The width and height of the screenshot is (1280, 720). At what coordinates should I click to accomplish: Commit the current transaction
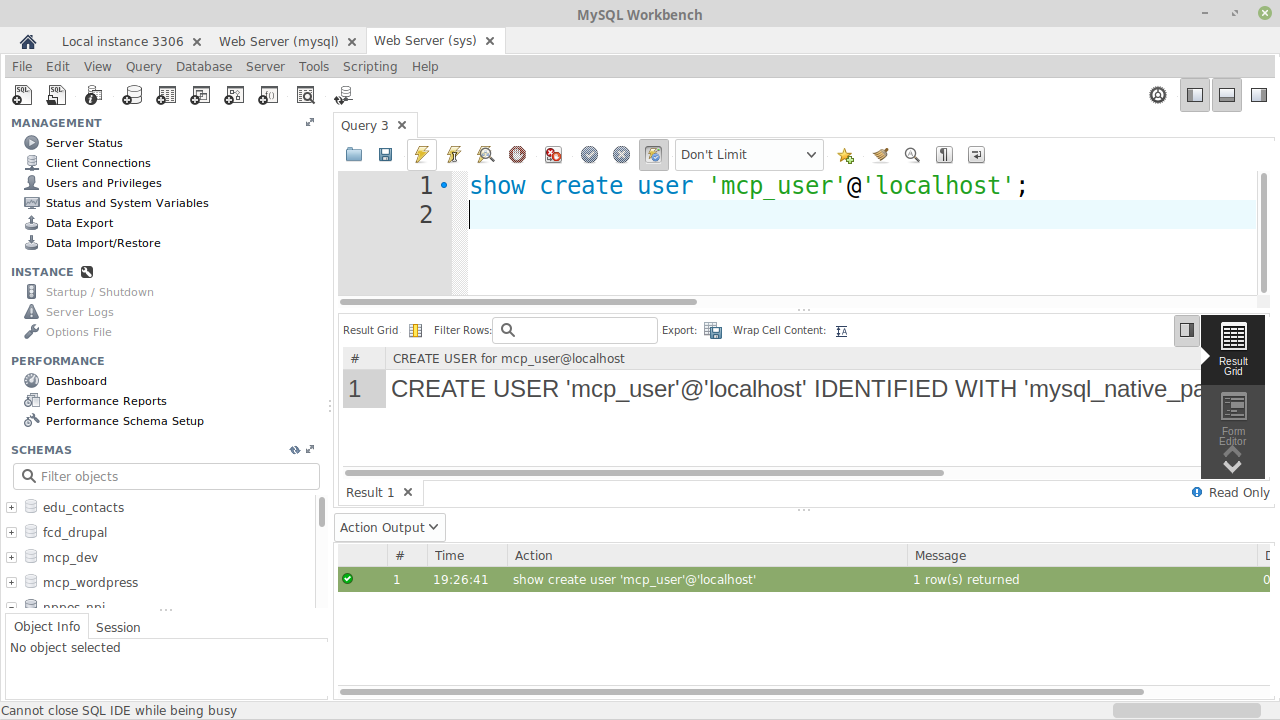589,155
